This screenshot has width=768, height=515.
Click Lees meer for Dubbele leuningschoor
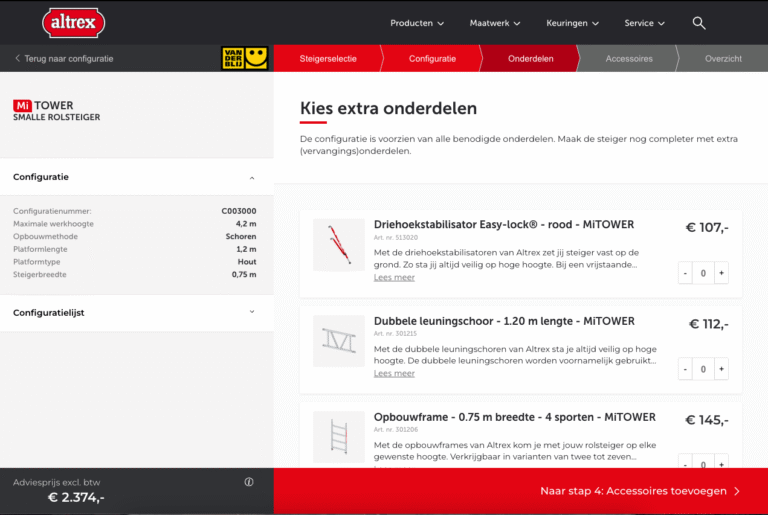point(394,373)
